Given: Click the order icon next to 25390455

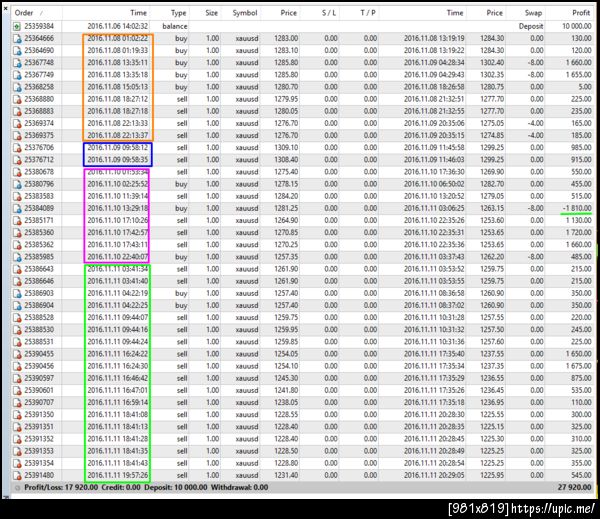Looking at the screenshot, I should [17, 354].
